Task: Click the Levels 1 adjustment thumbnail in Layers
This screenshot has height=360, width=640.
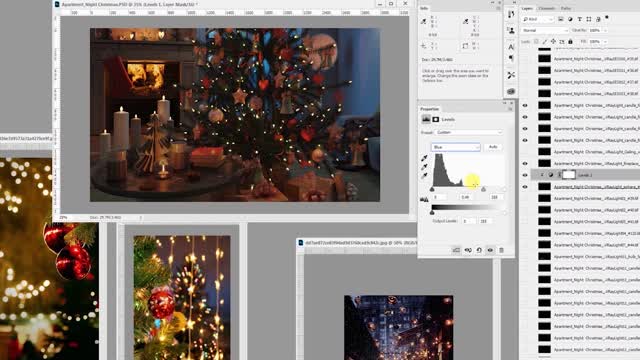Action: [x=551, y=175]
